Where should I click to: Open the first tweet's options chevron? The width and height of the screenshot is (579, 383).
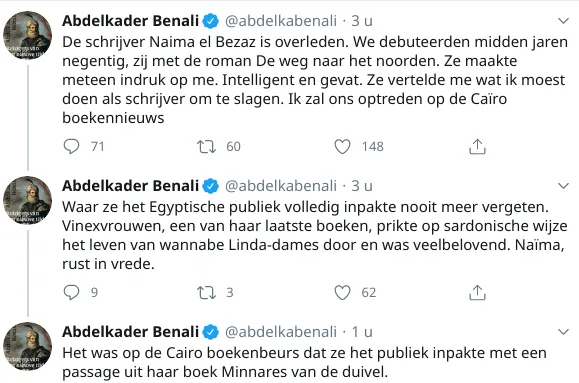coord(563,21)
